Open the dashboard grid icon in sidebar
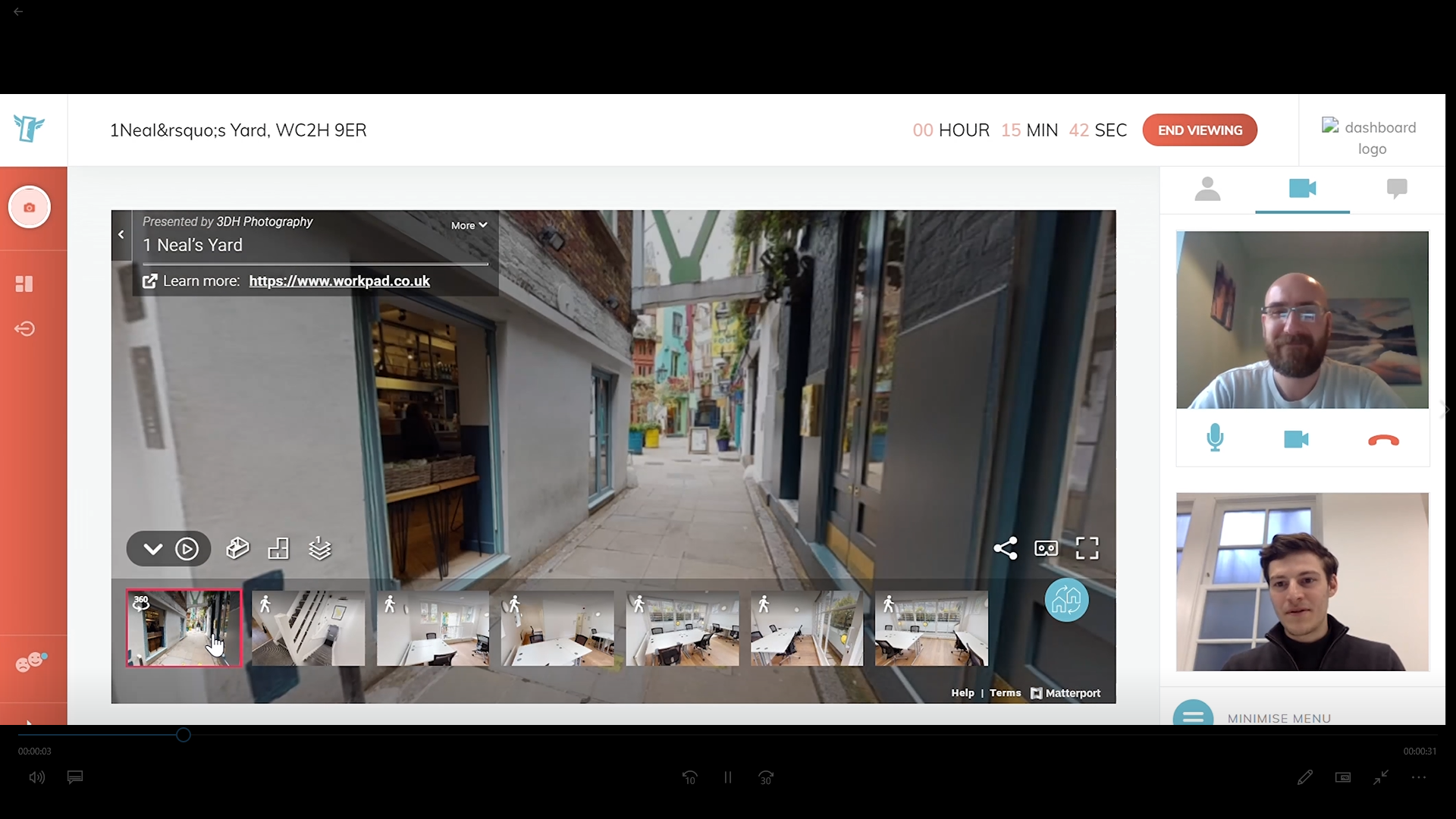Screen dimensions: 1456x819 [24, 284]
